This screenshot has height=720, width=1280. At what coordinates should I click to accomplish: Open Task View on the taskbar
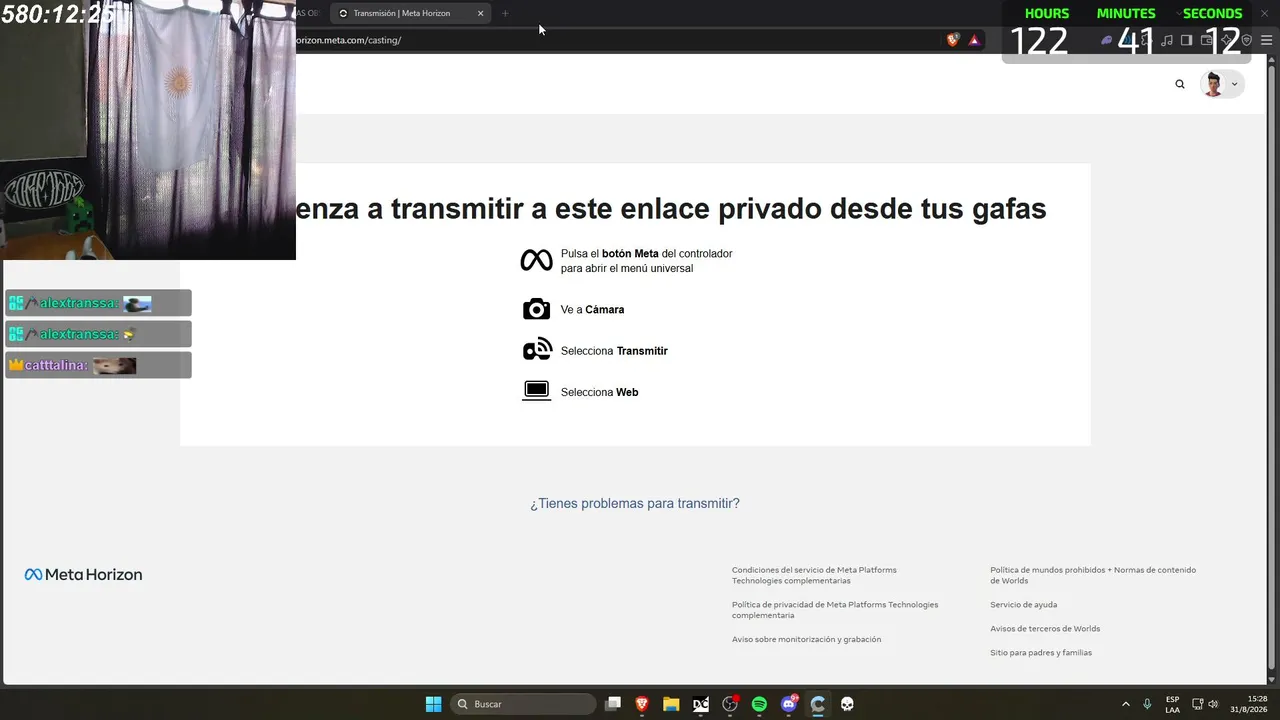613,704
